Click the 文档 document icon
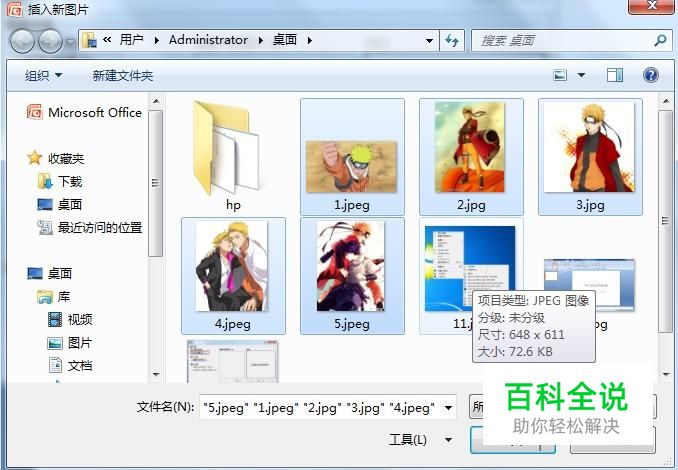Image resolution: width=678 pixels, height=470 pixels. 55,365
